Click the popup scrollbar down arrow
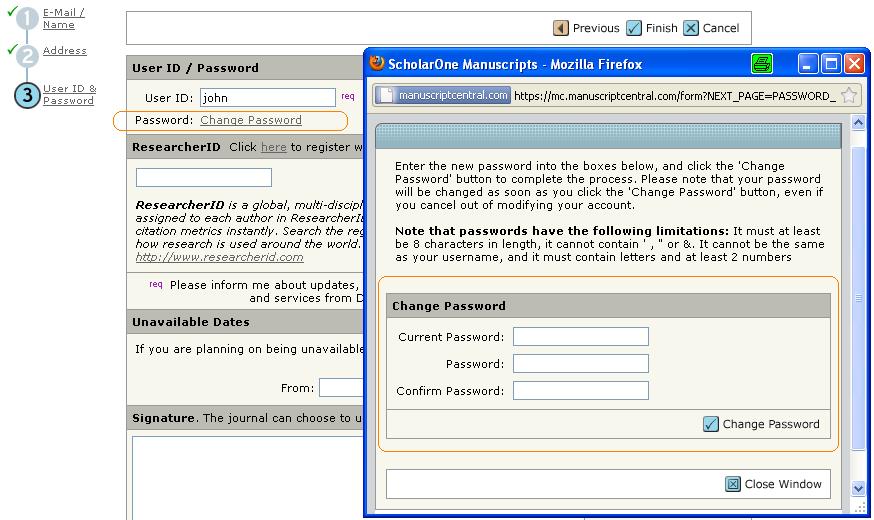This screenshot has height=520, width=874. point(858,488)
